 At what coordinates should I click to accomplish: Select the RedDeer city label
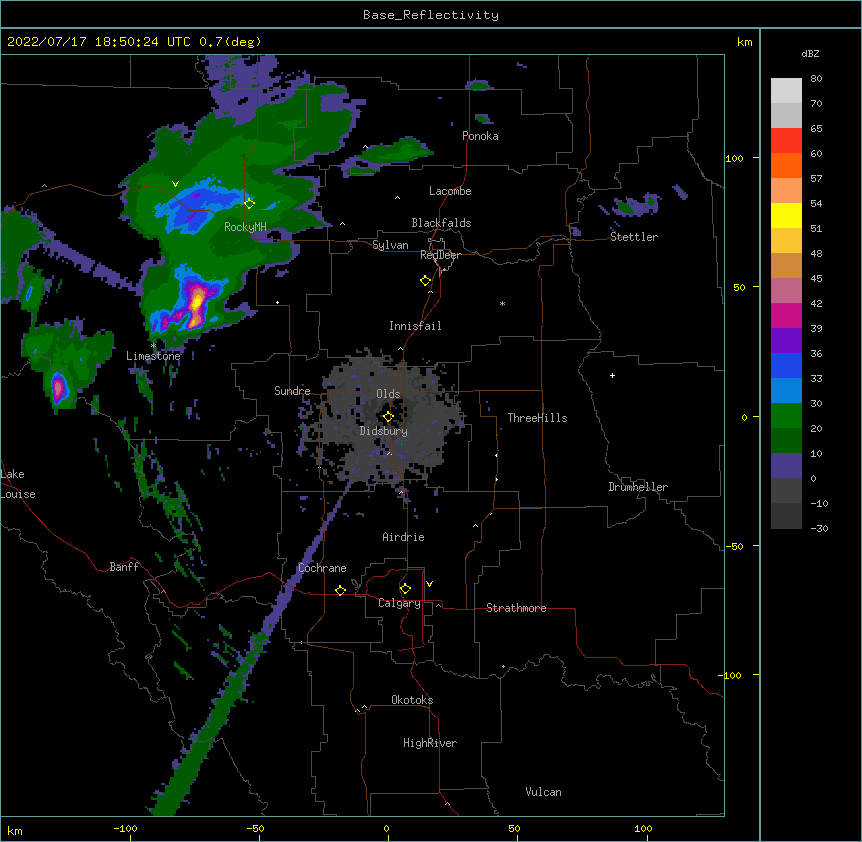coord(440,255)
